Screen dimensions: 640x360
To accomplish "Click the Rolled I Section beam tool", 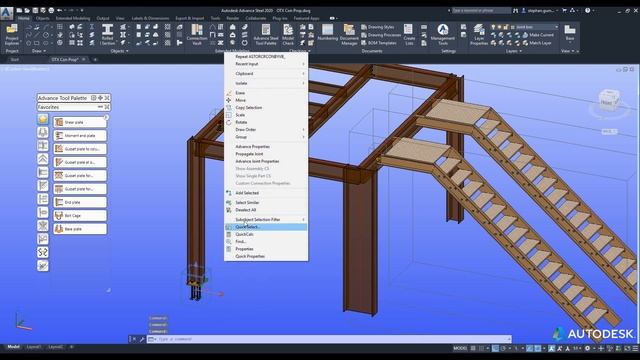I will tap(108, 34).
